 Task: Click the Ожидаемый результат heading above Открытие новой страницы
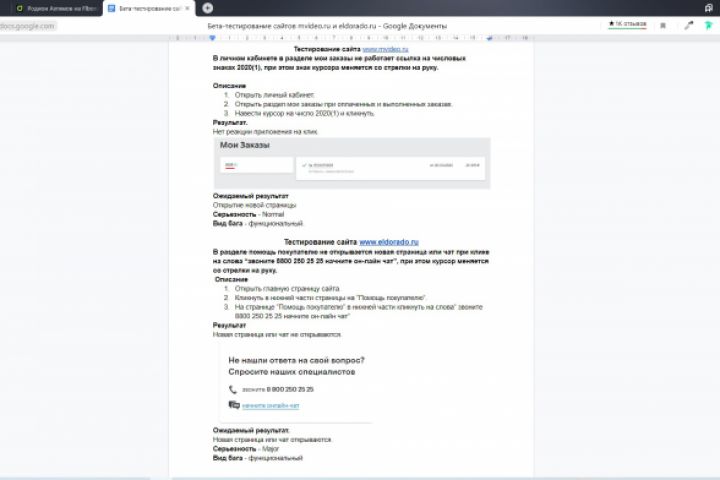(x=251, y=196)
